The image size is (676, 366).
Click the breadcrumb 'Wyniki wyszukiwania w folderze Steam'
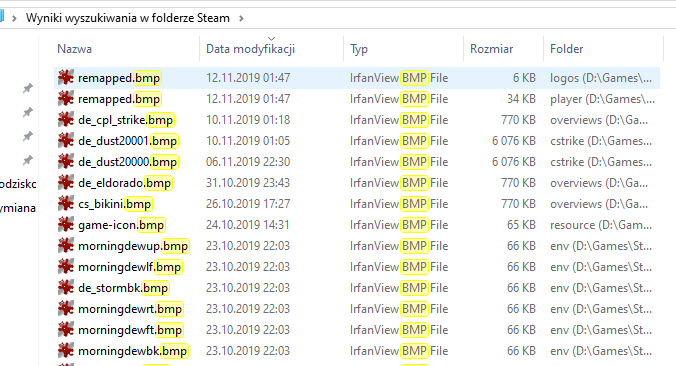click(x=128, y=18)
